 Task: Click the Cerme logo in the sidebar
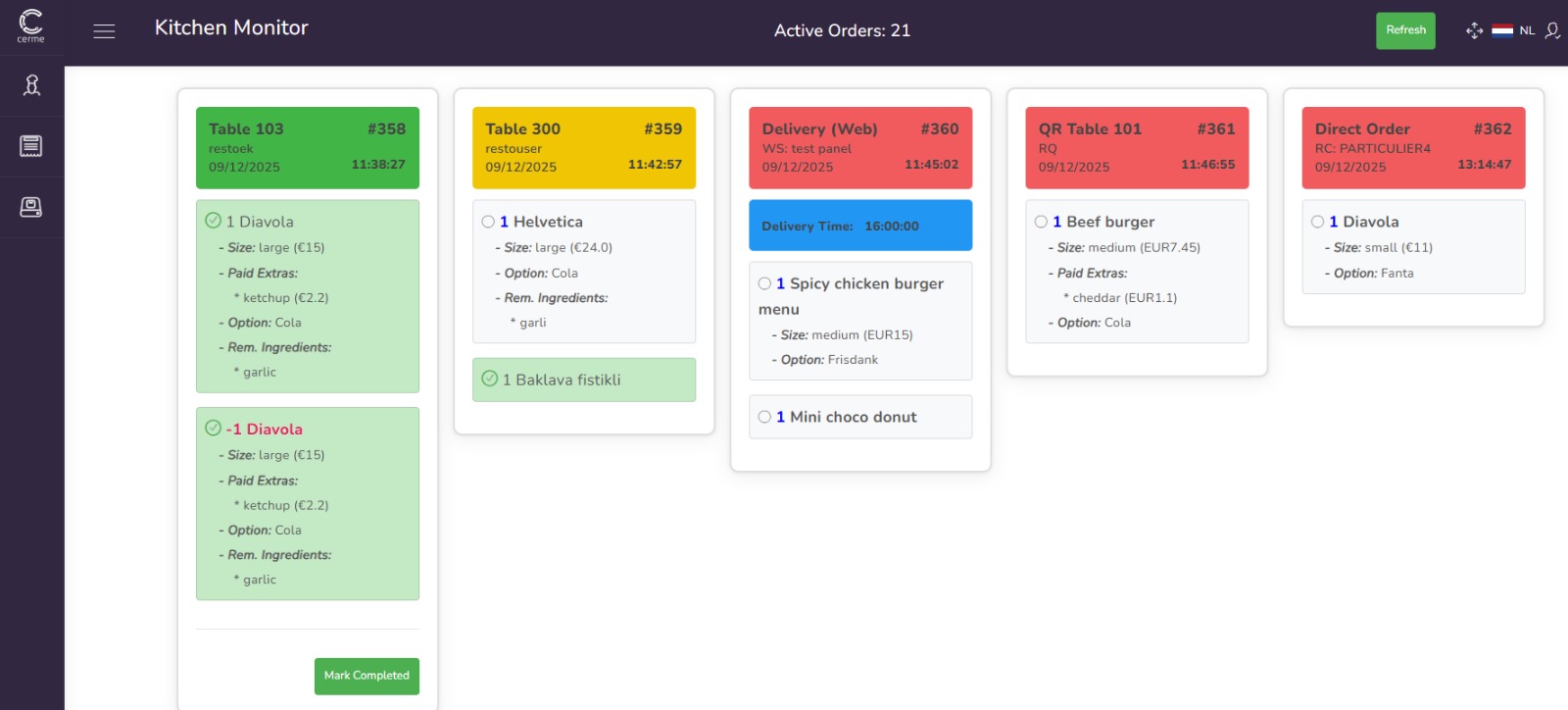[31, 25]
